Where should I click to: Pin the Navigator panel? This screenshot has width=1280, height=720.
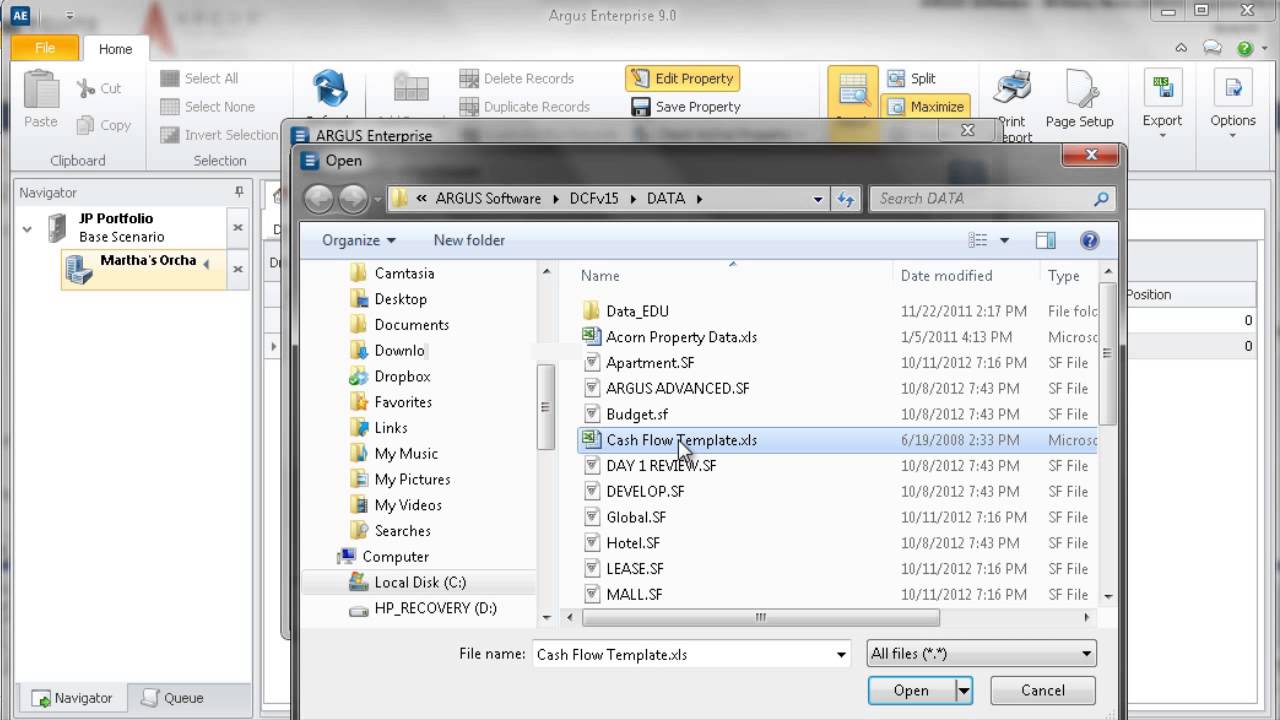coord(239,191)
